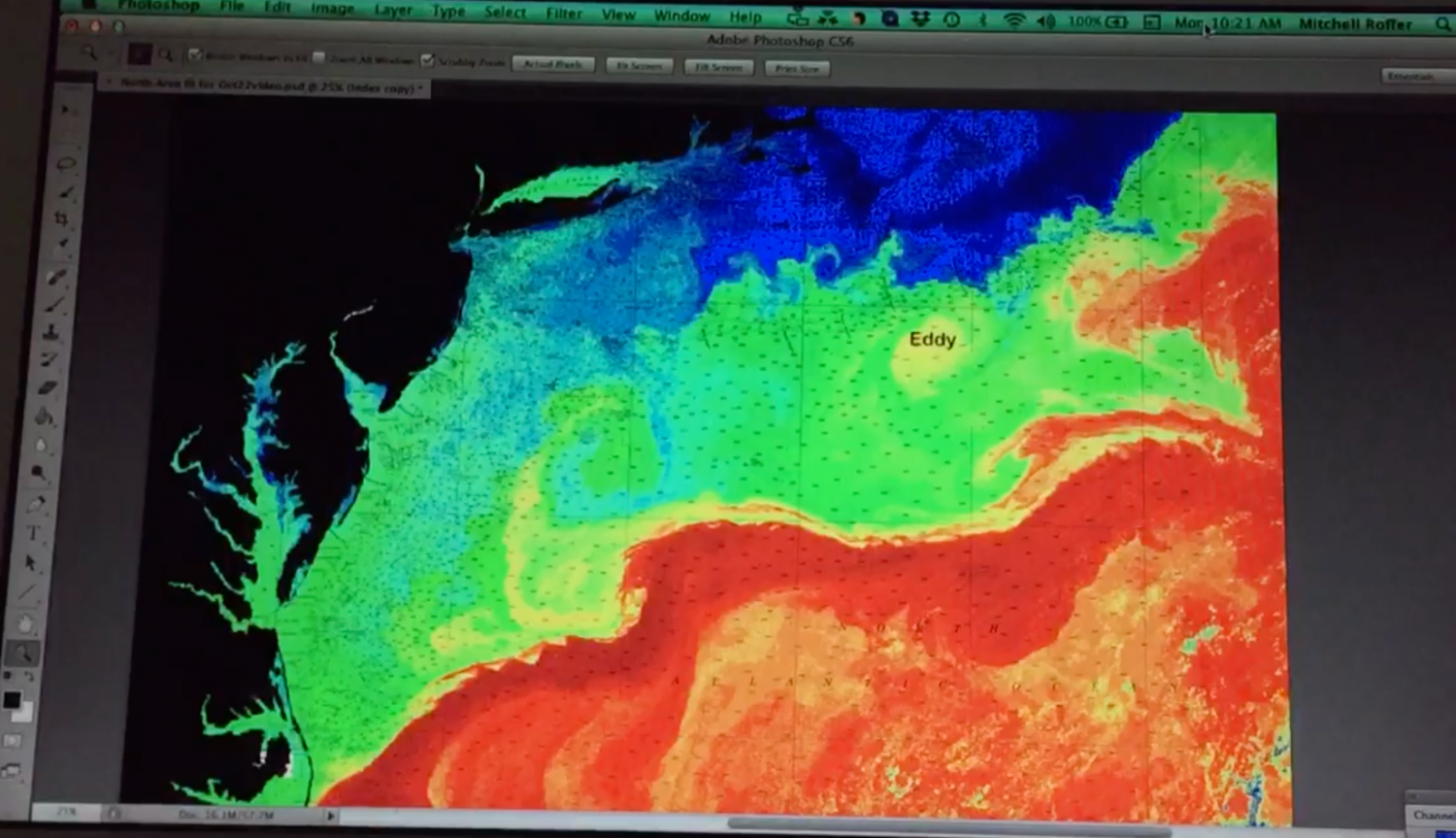The image size is (1456, 838).
Task: Click the foreground color swatch
Action: 12,699
